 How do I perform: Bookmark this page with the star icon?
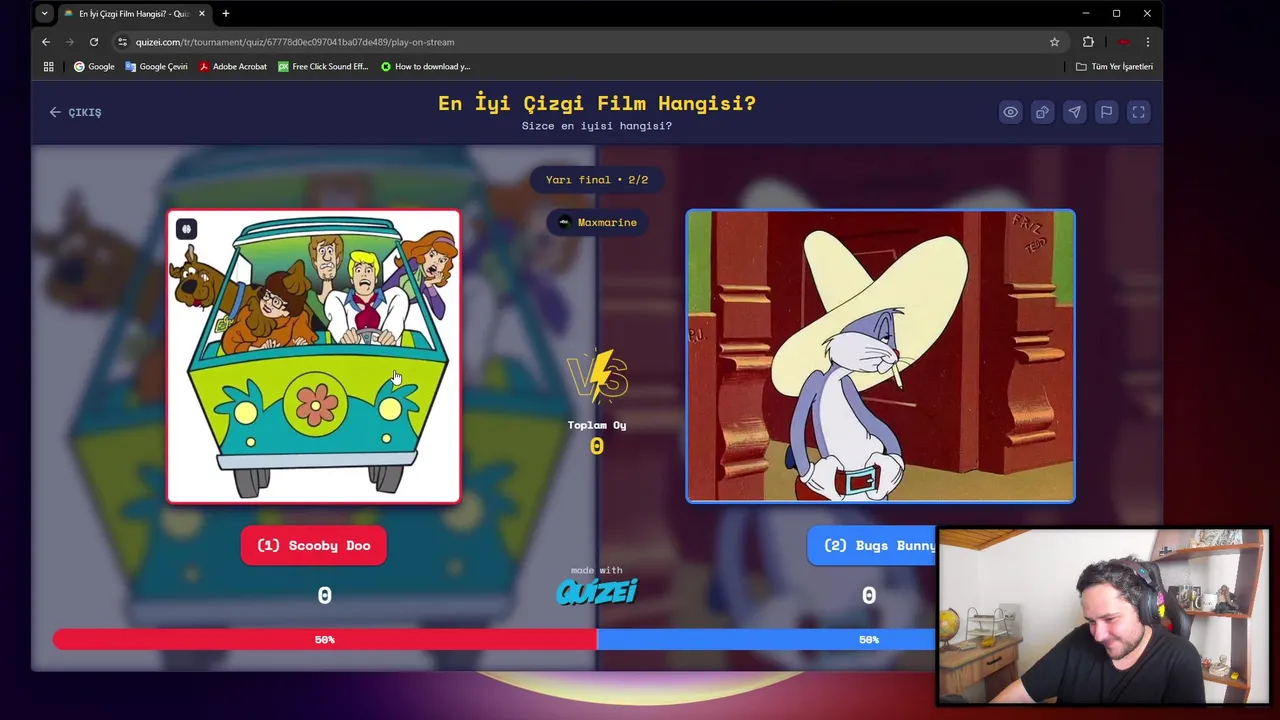(1054, 42)
